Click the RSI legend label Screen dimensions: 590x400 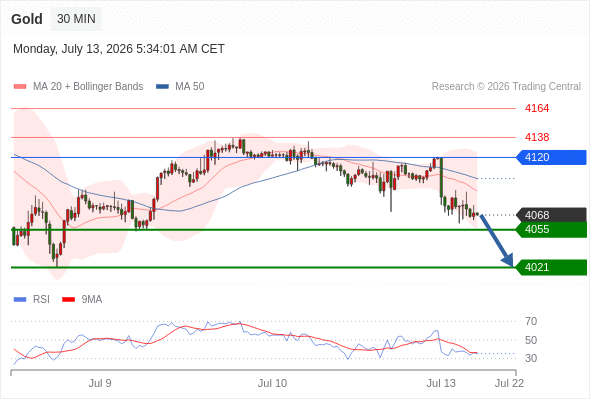coord(41,300)
